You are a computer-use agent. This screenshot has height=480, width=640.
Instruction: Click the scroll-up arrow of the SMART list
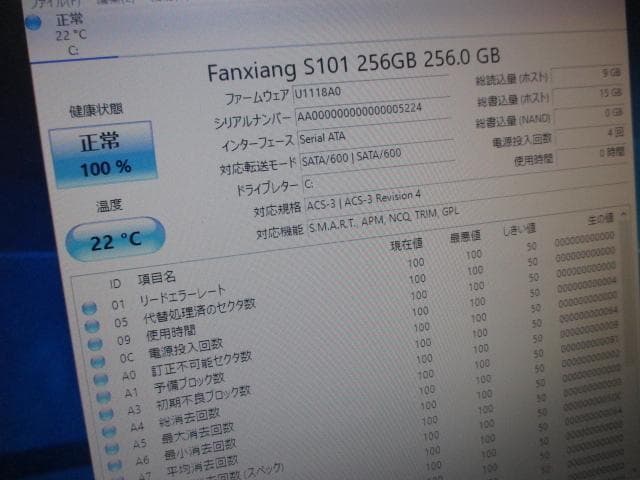(623, 214)
